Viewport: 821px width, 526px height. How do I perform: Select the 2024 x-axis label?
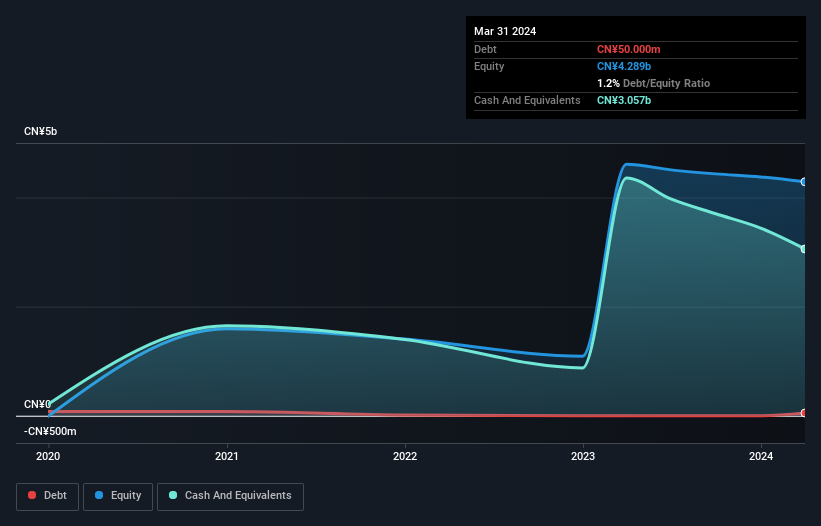761,456
